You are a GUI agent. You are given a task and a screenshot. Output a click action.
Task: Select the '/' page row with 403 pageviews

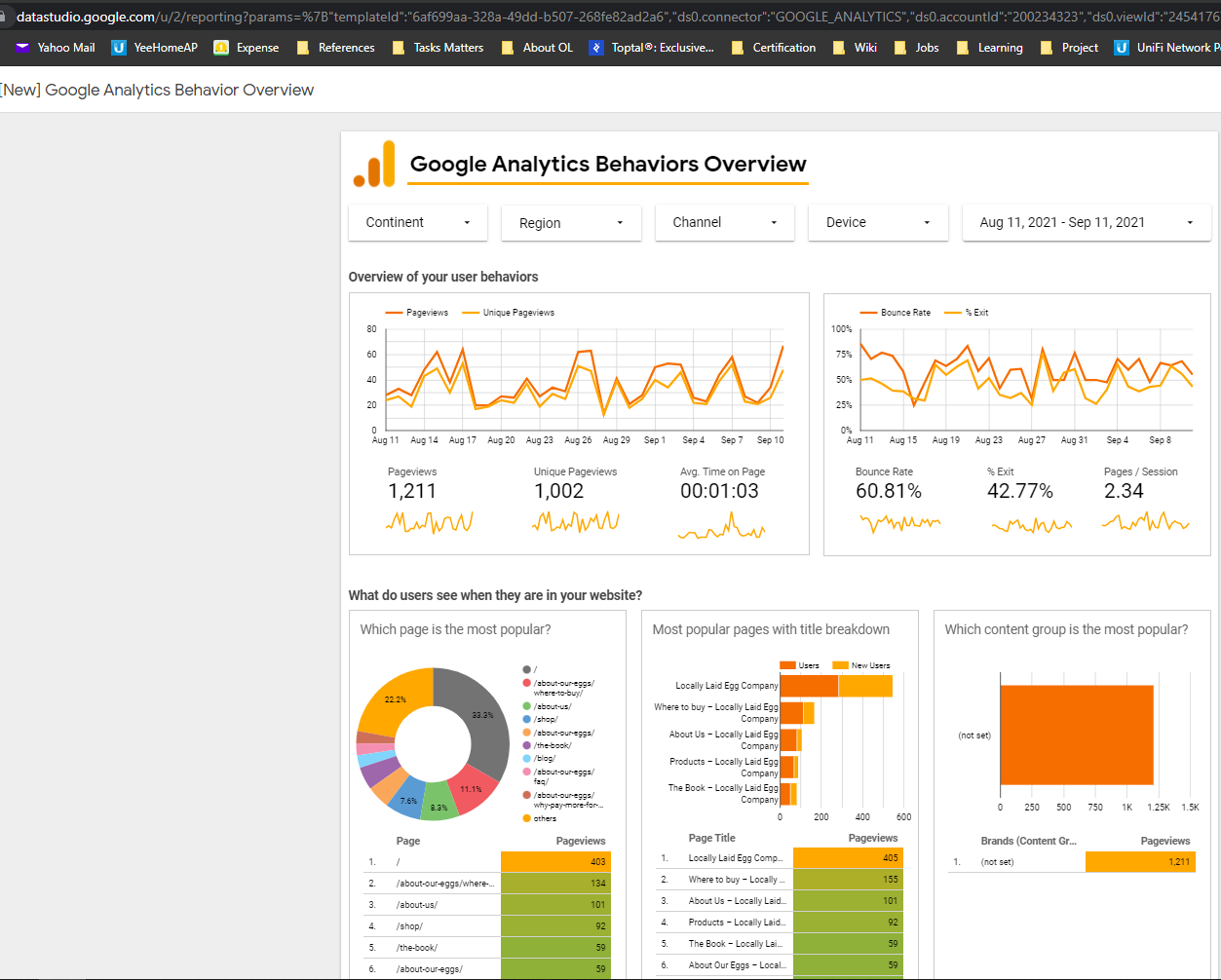click(x=487, y=862)
